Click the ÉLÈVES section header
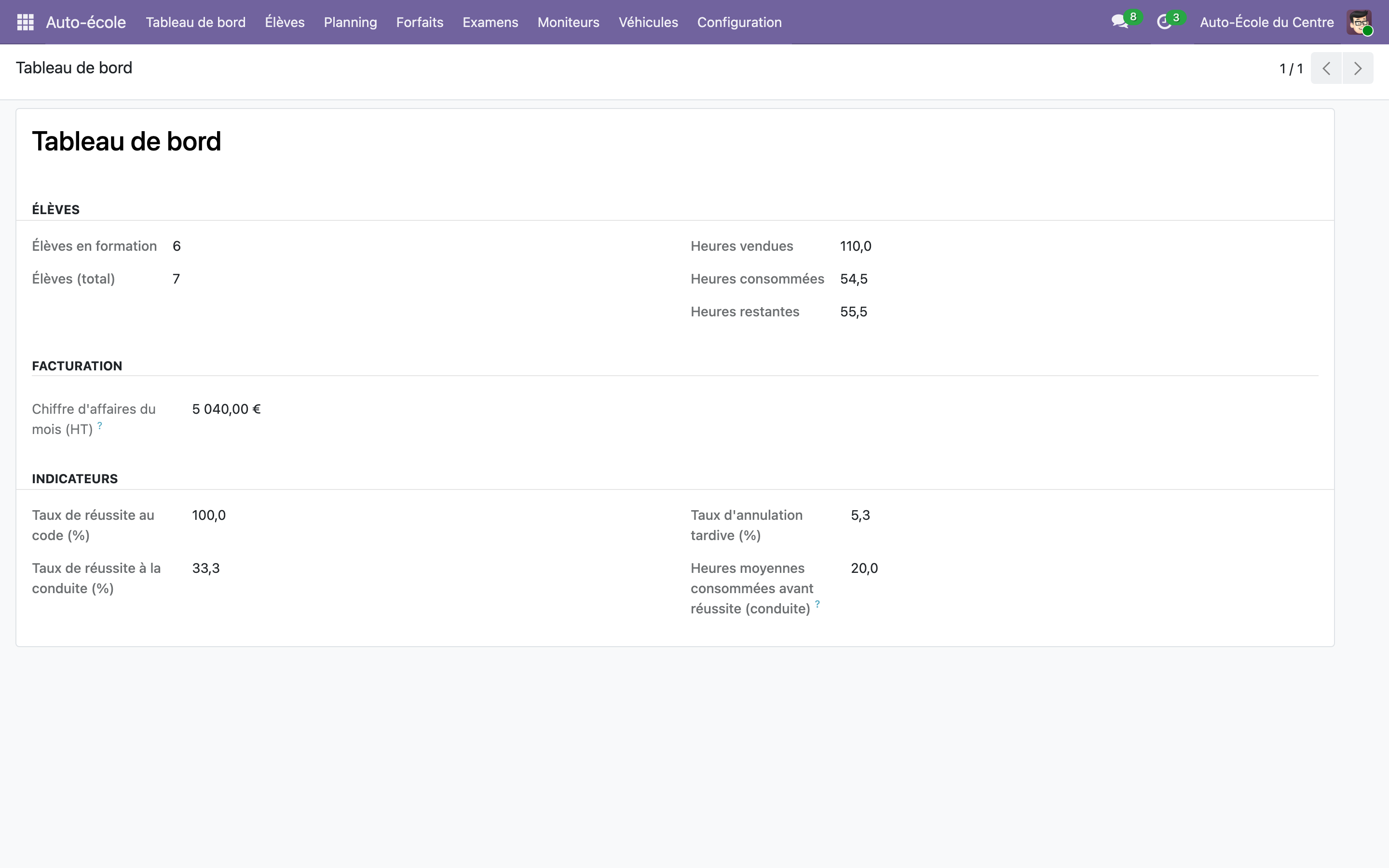The height and width of the screenshot is (868, 1389). point(55,210)
